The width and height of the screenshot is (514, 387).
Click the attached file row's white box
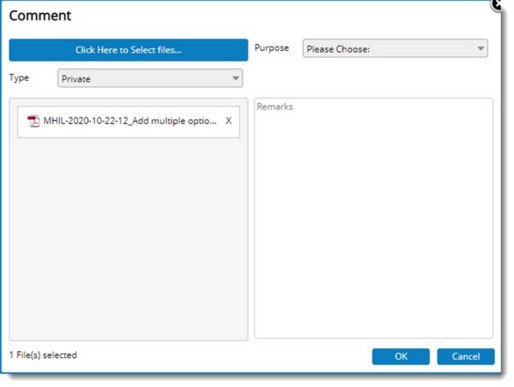pos(128,122)
